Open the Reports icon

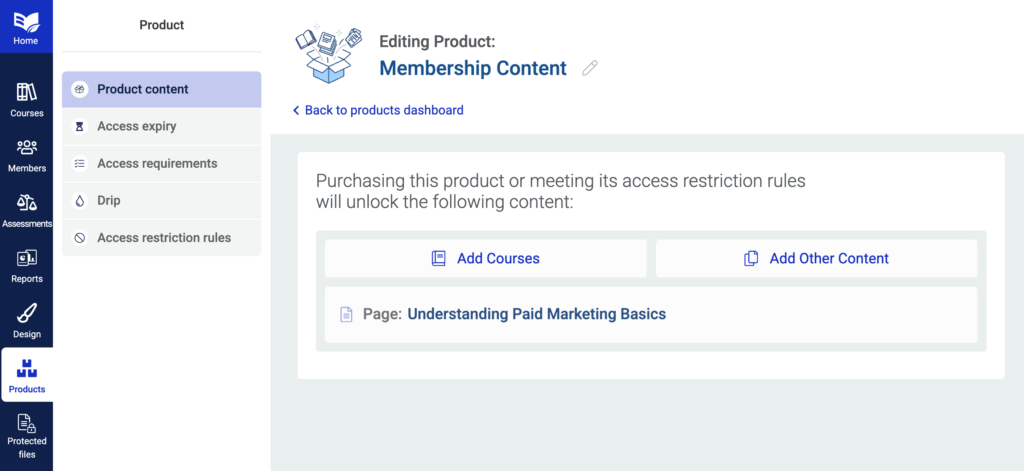27,258
